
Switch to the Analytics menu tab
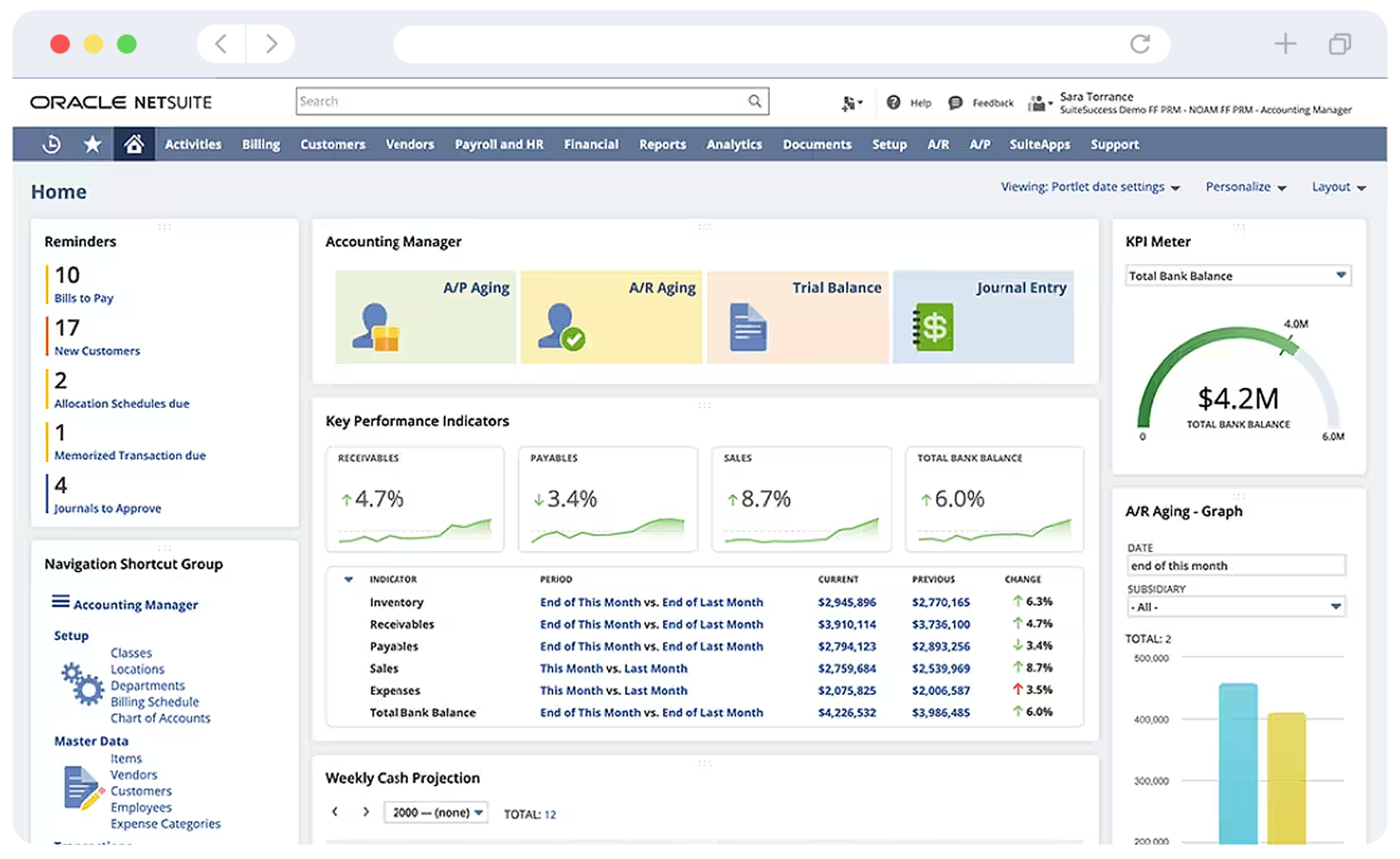coord(733,144)
